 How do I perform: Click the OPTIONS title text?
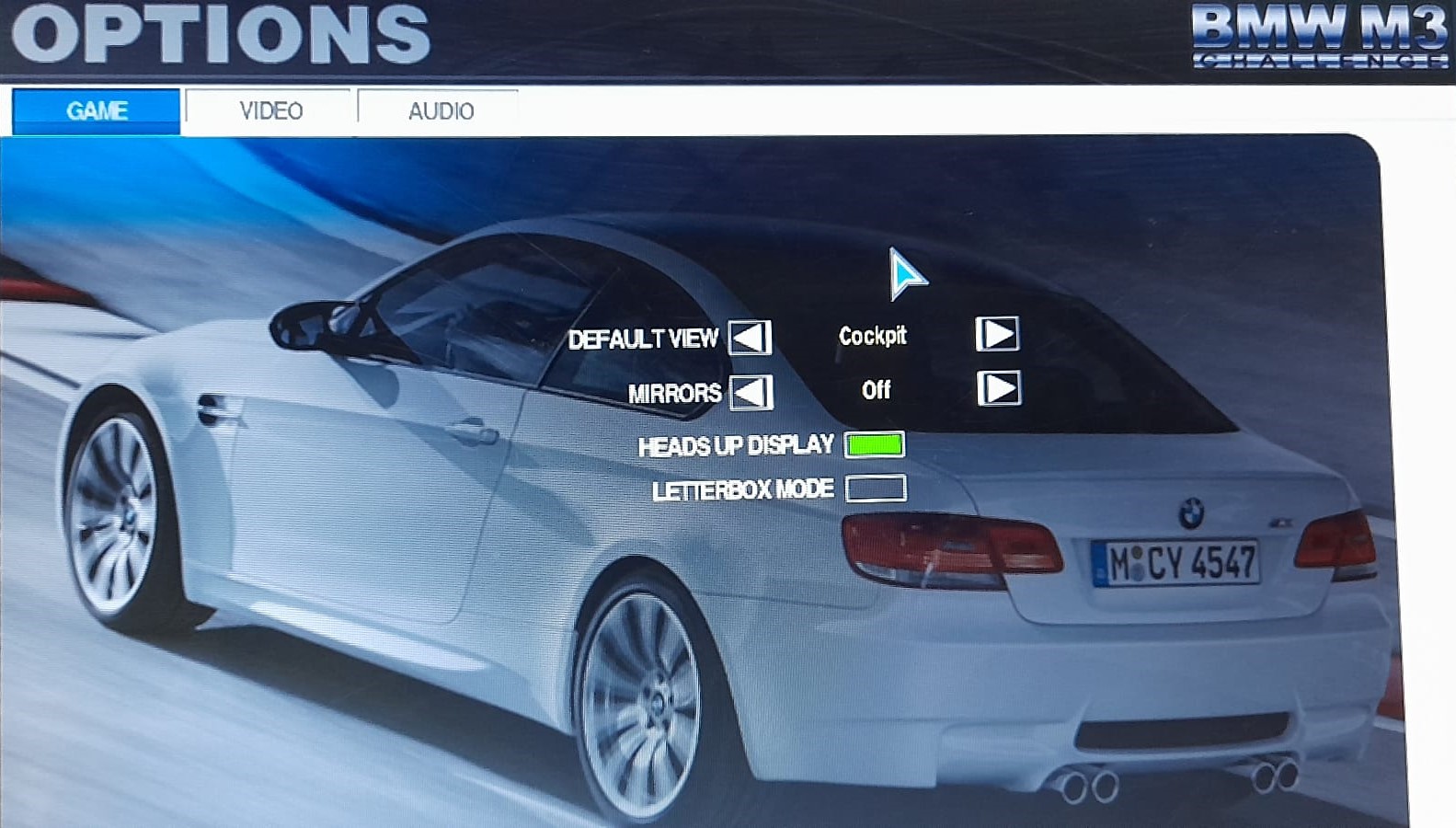[221, 34]
